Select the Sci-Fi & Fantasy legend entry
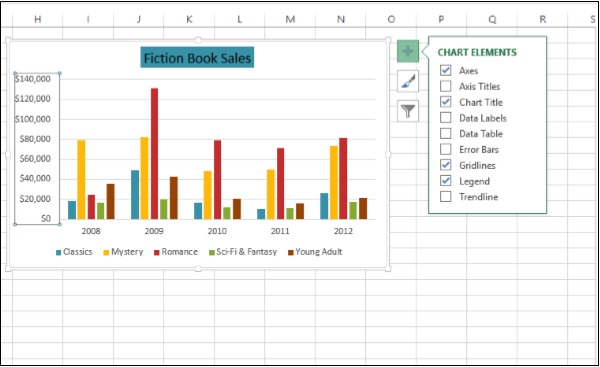Image resolution: width=600 pixels, height=367 pixels. click(243, 252)
